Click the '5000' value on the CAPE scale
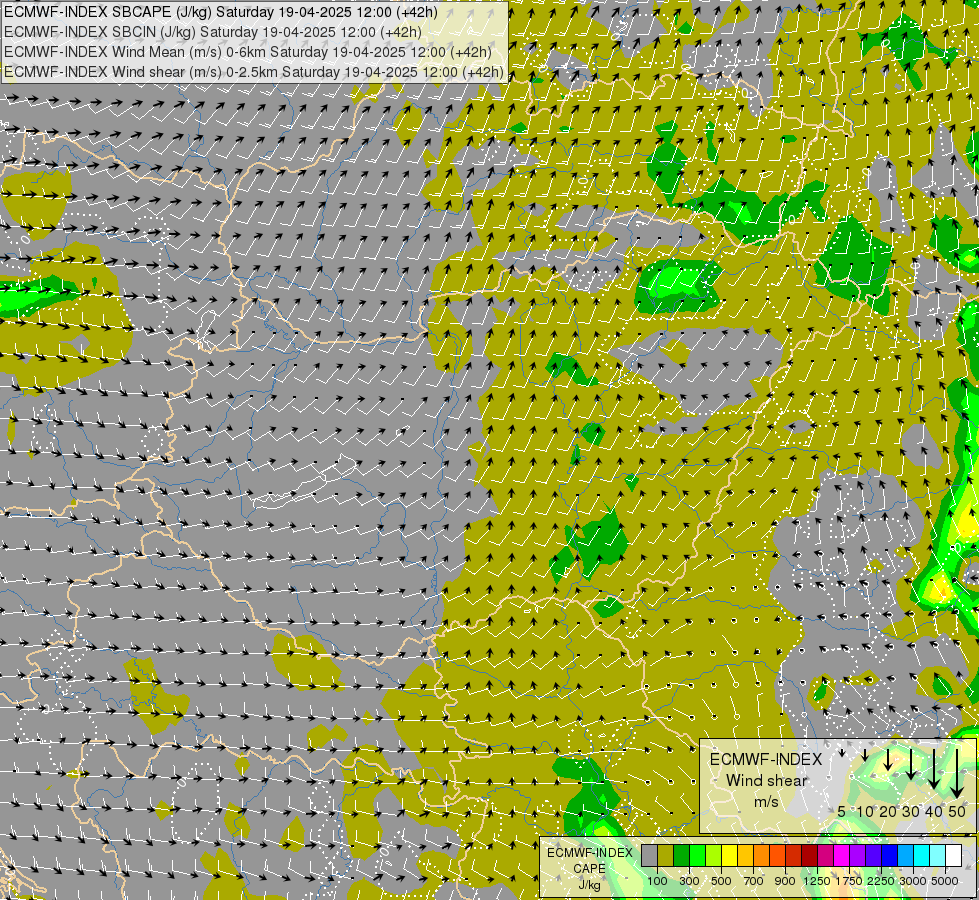The height and width of the screenshot is (900, 979). point(945,881)
